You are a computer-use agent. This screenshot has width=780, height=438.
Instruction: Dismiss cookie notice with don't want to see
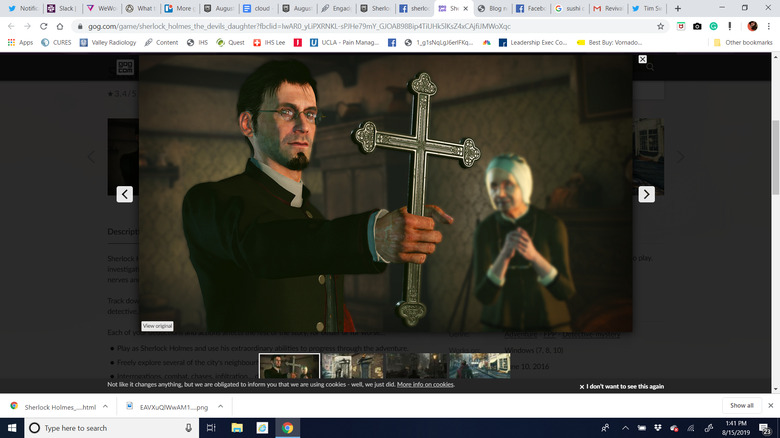[621, 386]
